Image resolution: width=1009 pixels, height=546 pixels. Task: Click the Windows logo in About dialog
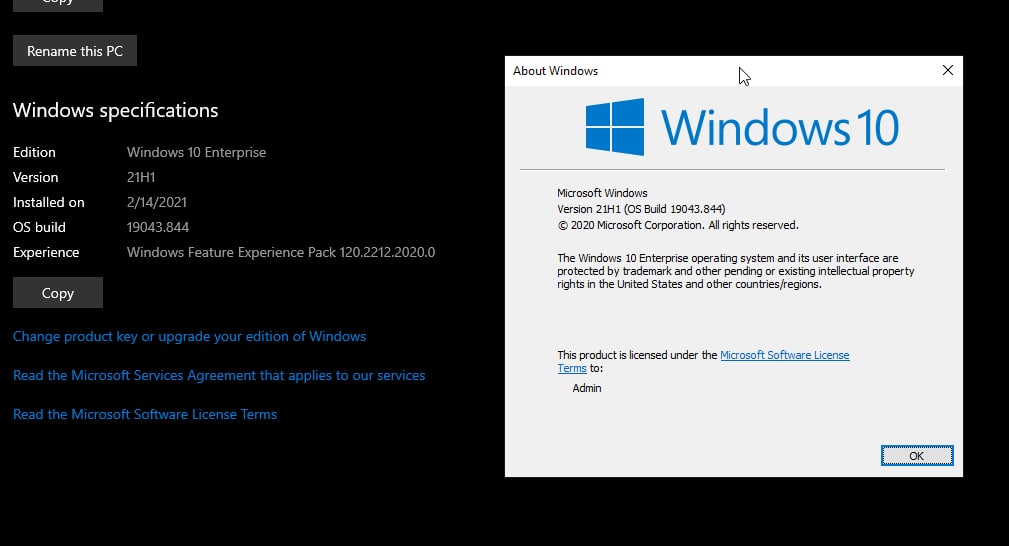pyautogui.click(x=615, y=127)
